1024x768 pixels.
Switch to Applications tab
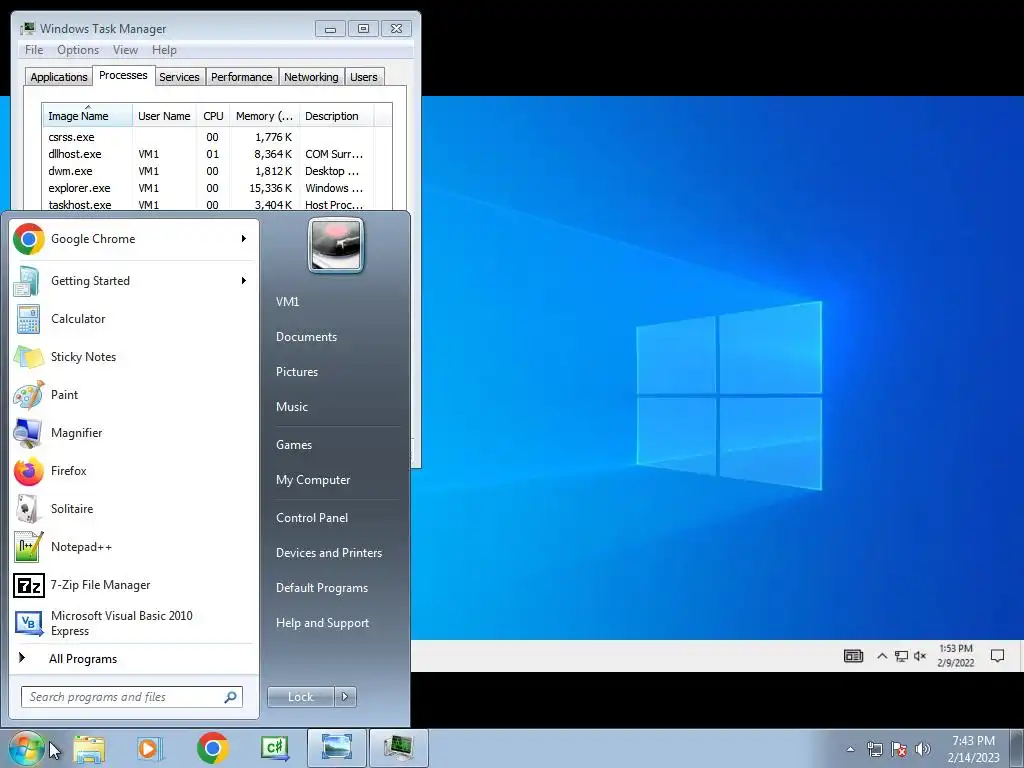(x=59, y=77)
